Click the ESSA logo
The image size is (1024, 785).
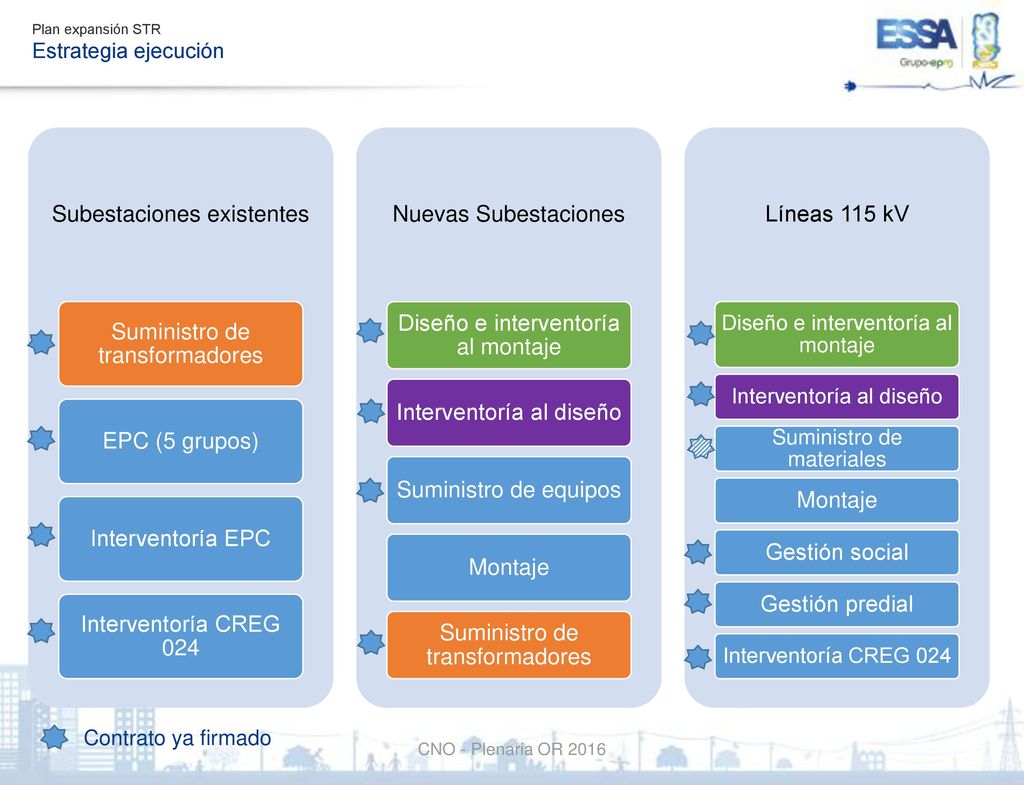point(916,35)
